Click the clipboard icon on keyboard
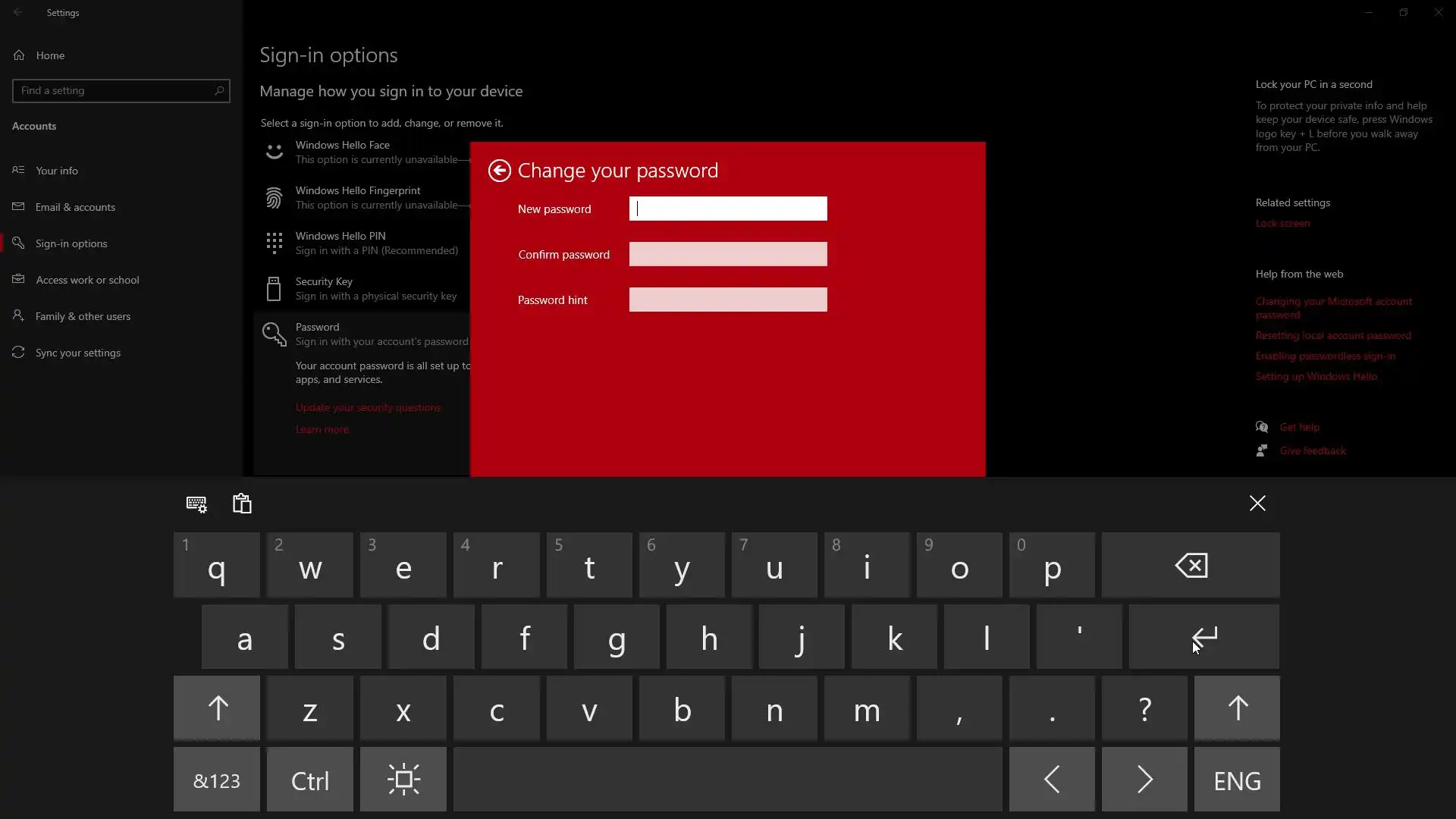 (242, 504)
